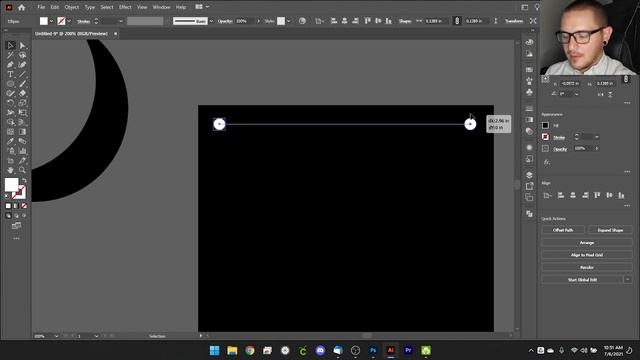Open fill color dropdown in control bar
640x360 pixels.
[x=51, y=21]
